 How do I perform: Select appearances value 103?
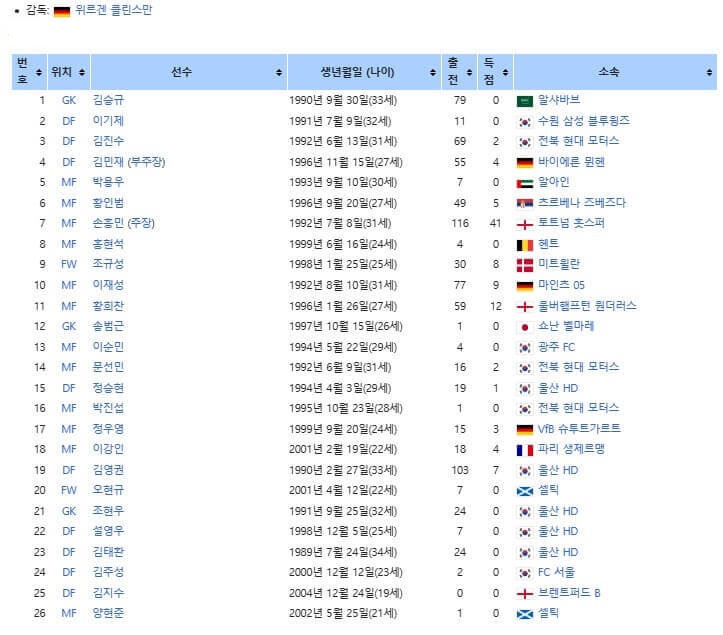click(460, 470)
